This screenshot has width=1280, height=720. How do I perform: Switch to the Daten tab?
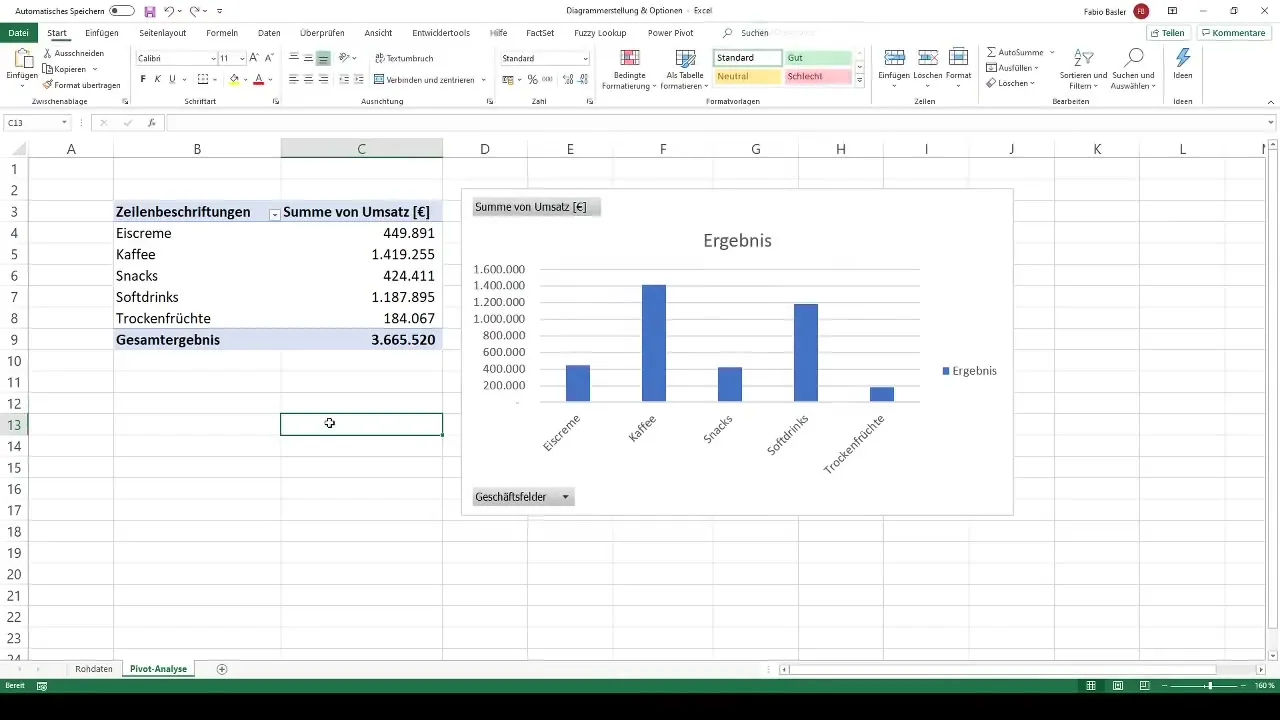click(x=269, y=32)
